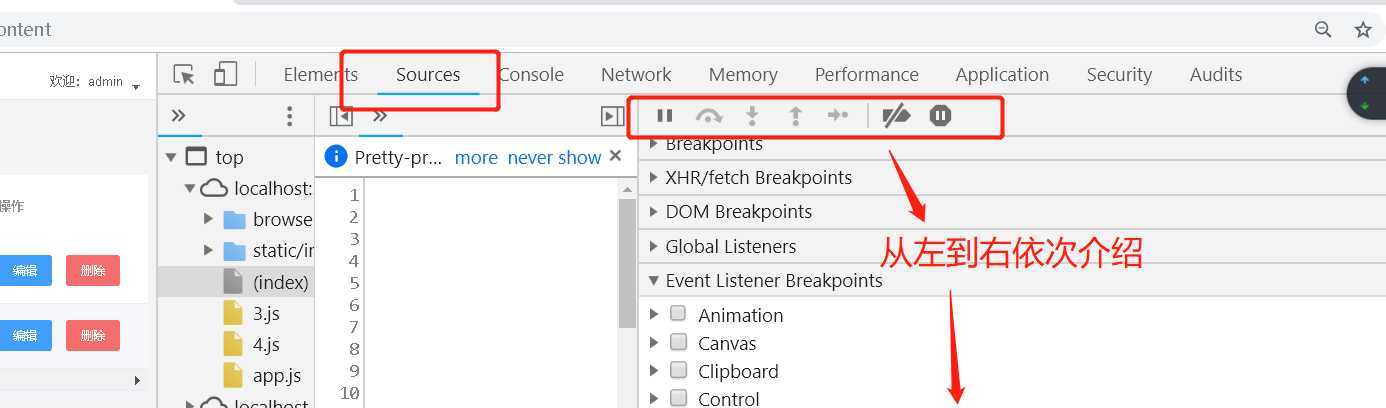1386x408 pixels.
Task: Click the 'more' link in Pretty-print bar
Action: [476, 158]
